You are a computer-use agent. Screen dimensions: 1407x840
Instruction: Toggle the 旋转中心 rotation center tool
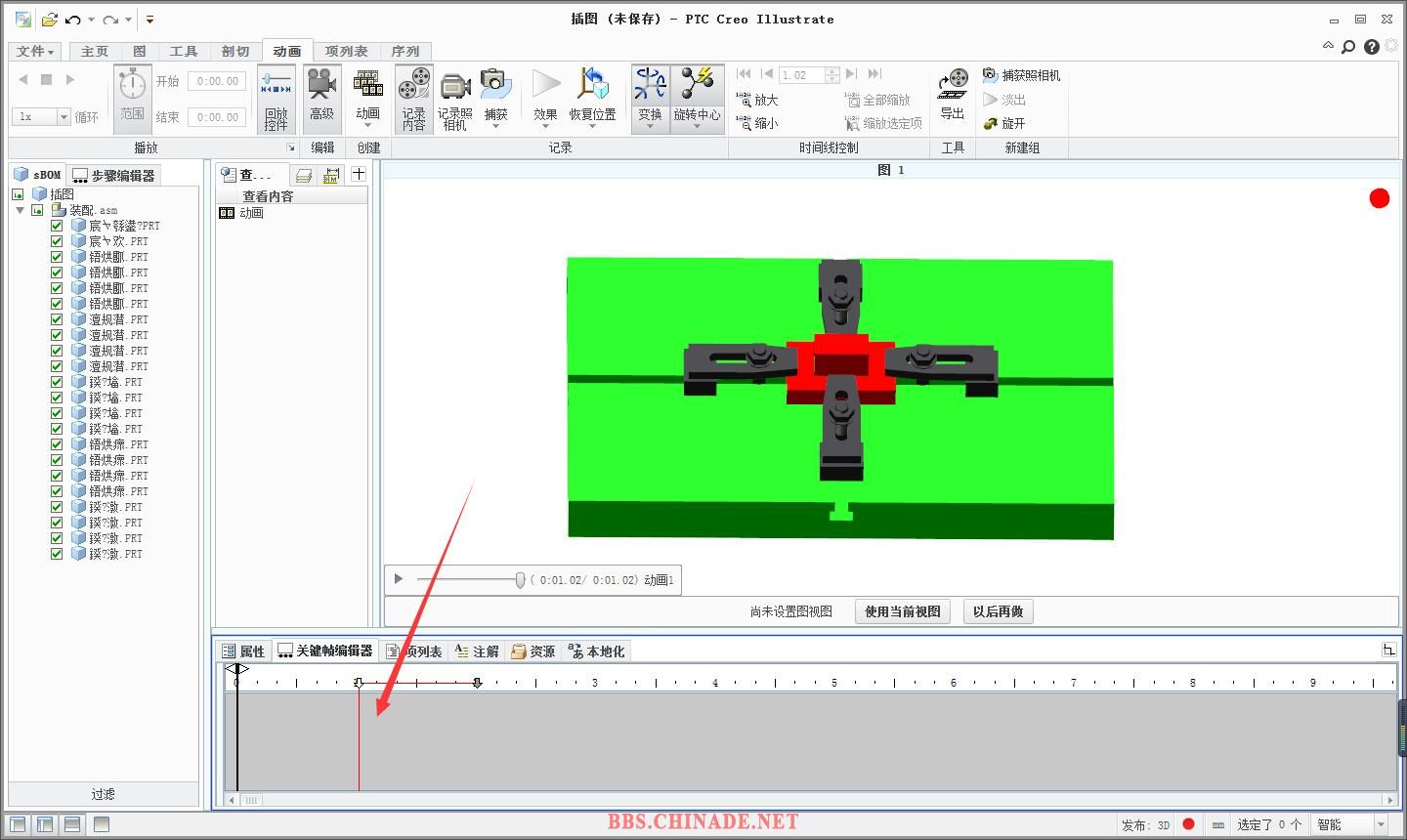point(697,98)
